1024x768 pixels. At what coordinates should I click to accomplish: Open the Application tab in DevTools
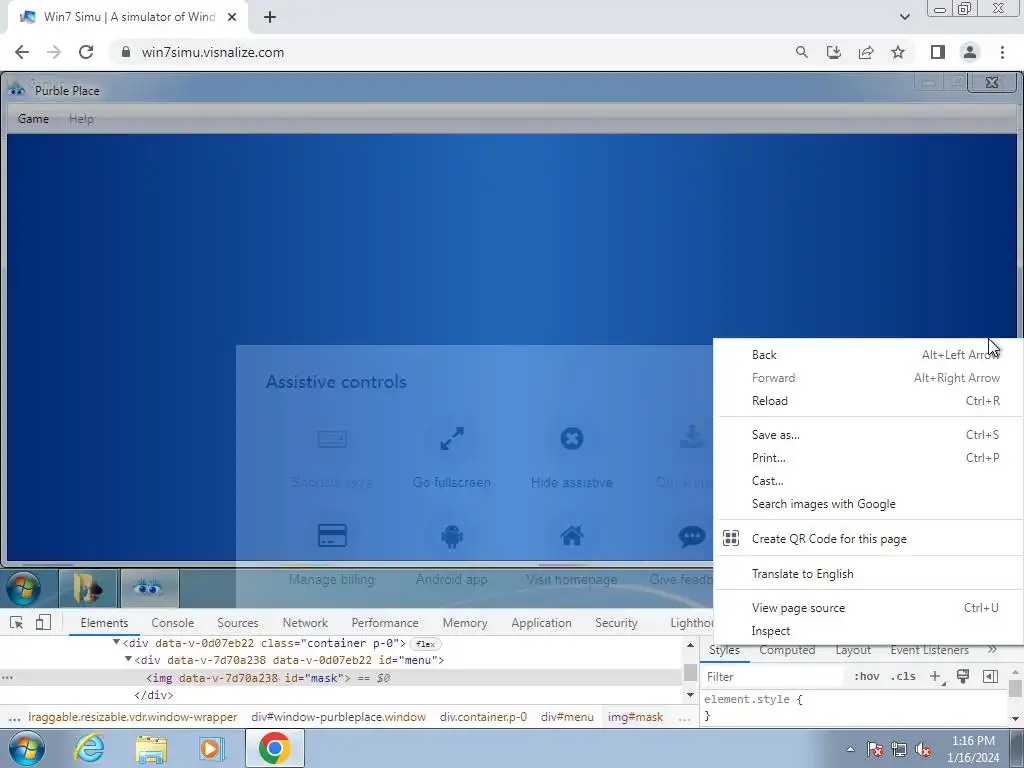(x=541, y=623)
